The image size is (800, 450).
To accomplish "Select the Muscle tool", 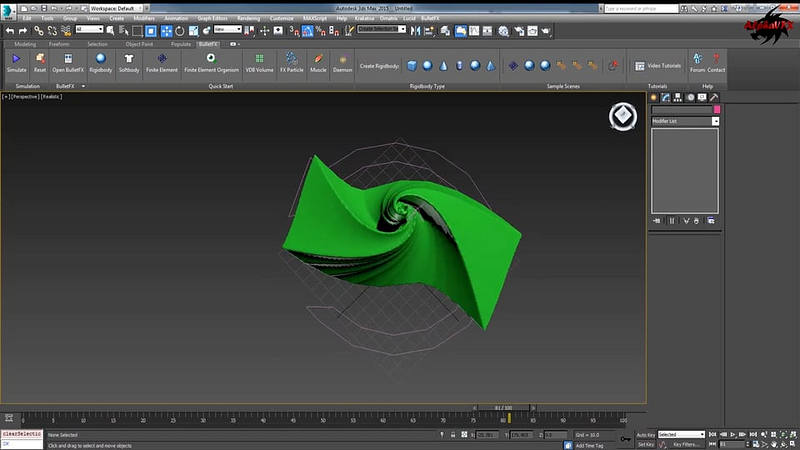I will (x=318, y=63).
